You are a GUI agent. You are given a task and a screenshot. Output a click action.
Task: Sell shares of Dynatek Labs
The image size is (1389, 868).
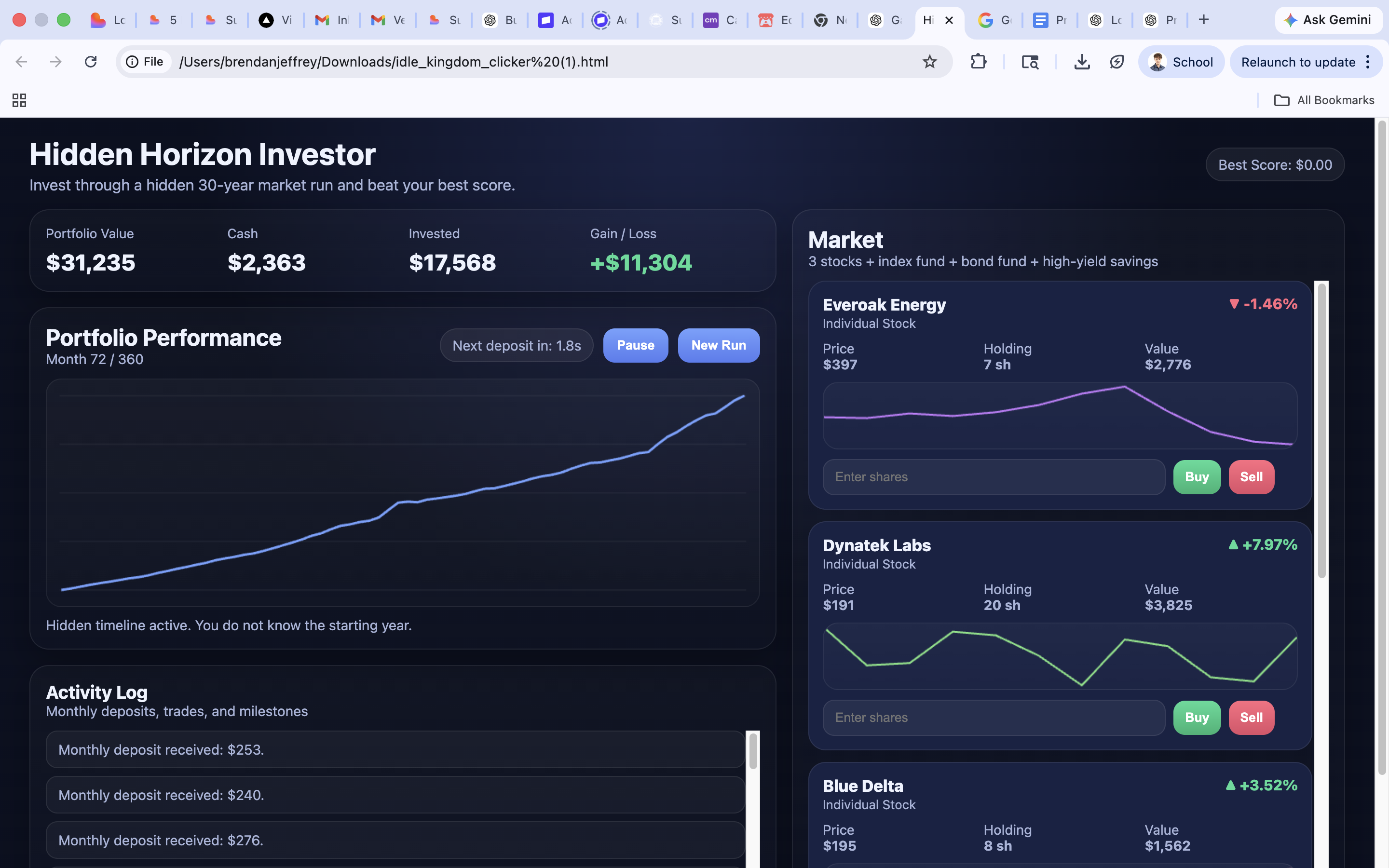coord(1251,717)
